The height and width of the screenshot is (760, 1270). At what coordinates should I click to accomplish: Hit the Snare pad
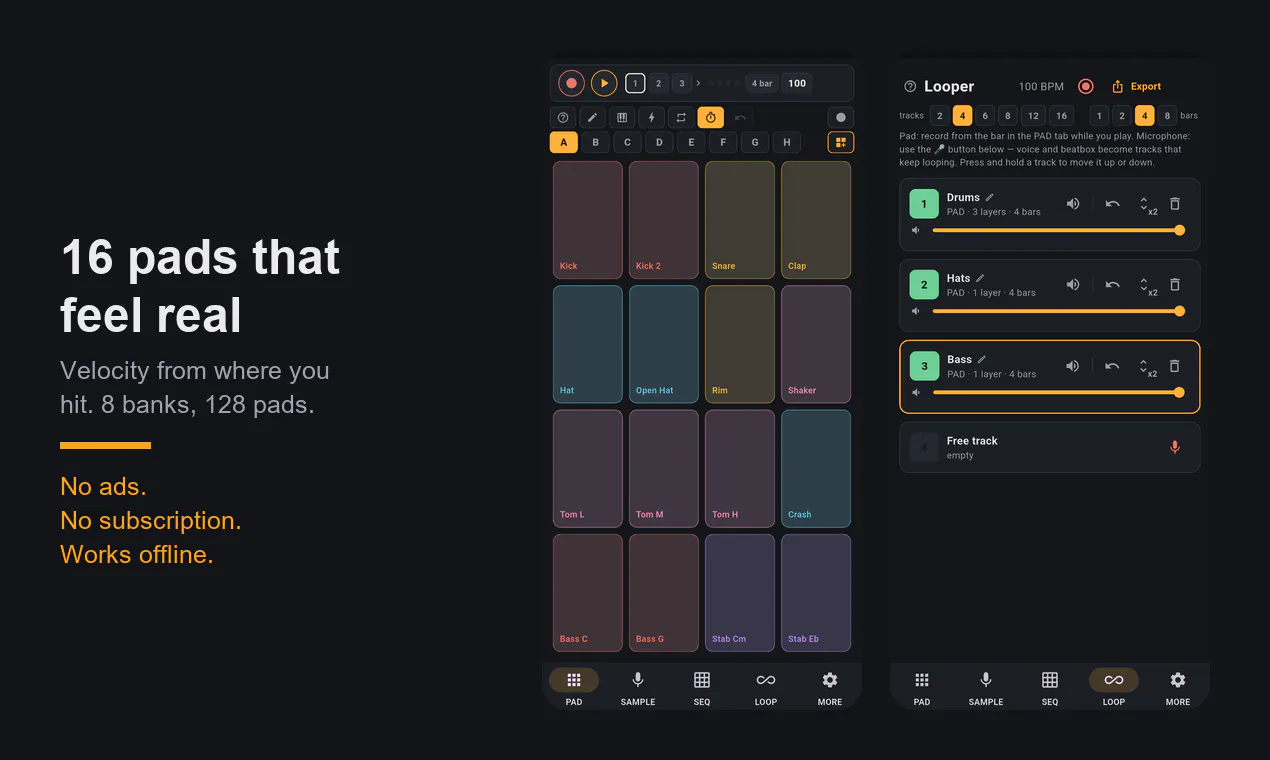click(x=740, y=220)
